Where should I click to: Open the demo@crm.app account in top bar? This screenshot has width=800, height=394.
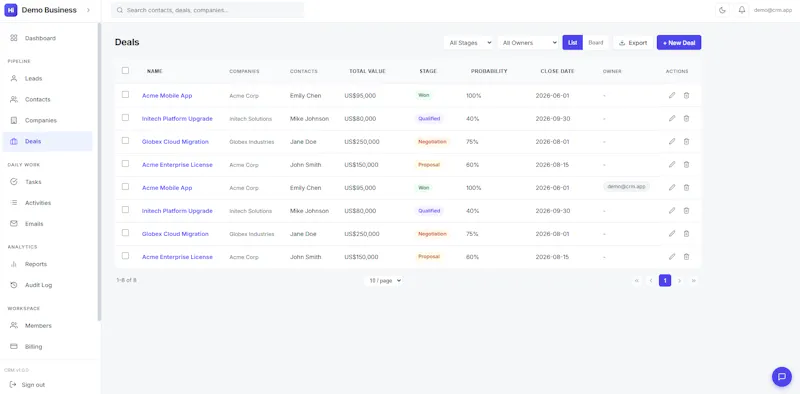(773, 10)
